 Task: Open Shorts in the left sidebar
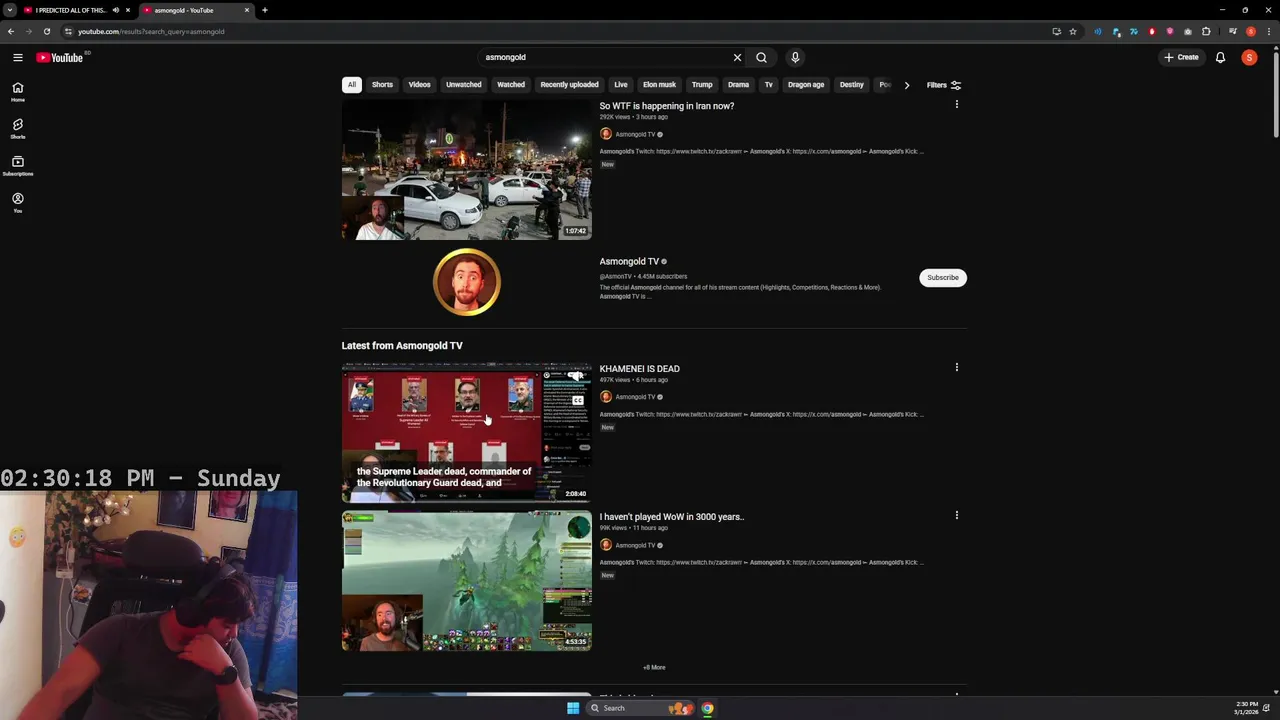tap(17, 129)
